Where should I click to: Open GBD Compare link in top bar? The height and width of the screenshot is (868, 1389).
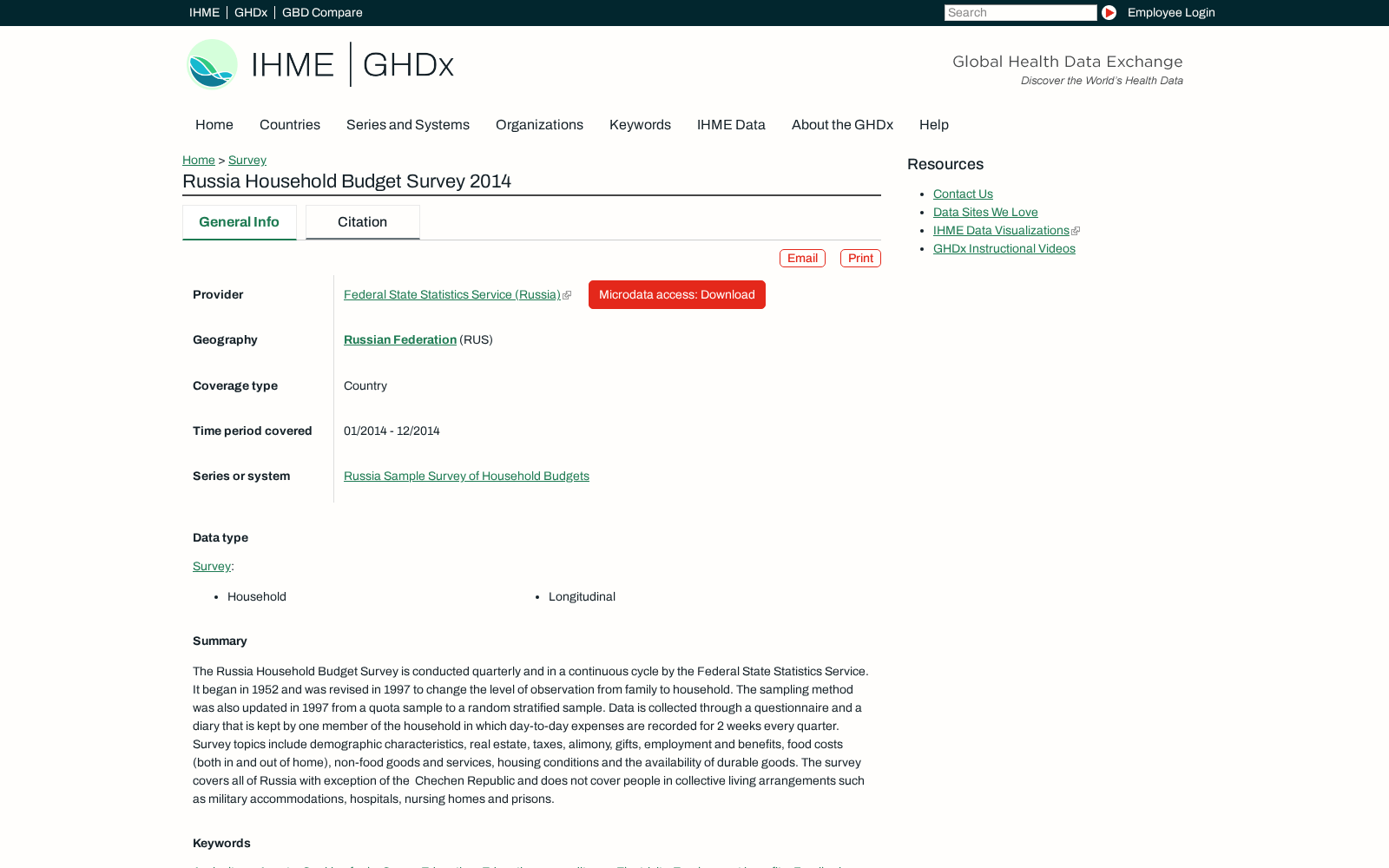tap(322, 12)
